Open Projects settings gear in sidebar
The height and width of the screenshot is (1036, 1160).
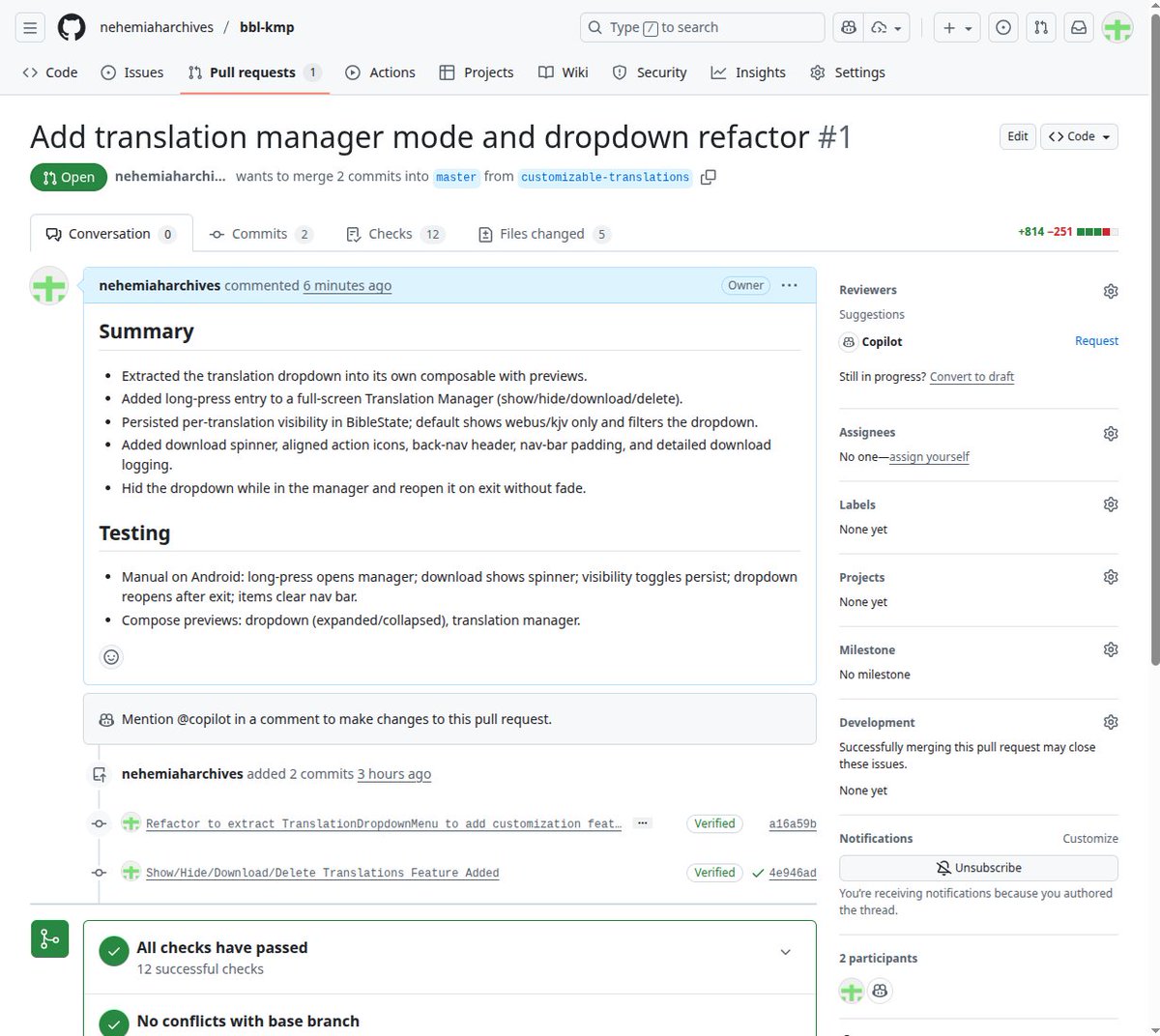[1111, 577]
